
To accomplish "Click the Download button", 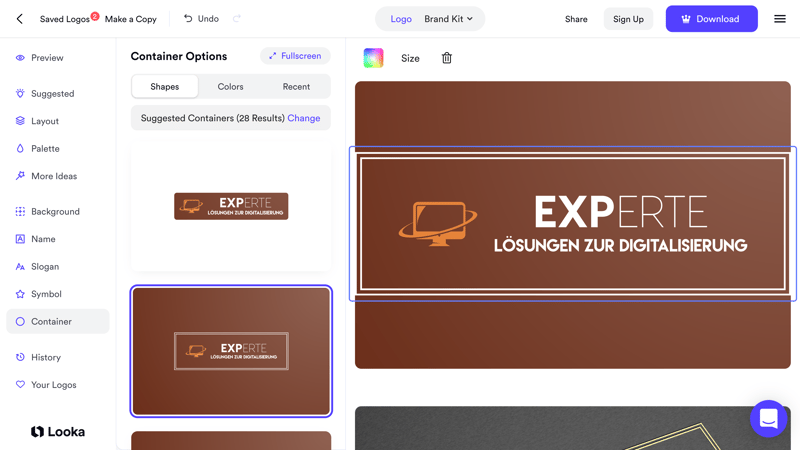I will tap(711, 19).
